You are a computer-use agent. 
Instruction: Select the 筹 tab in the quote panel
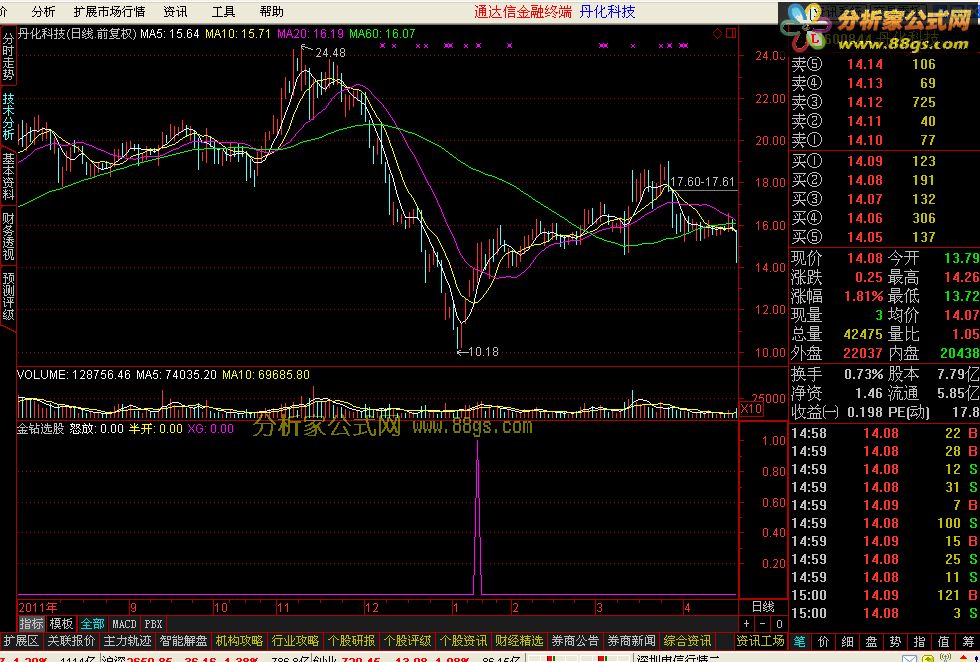point(968,641)
